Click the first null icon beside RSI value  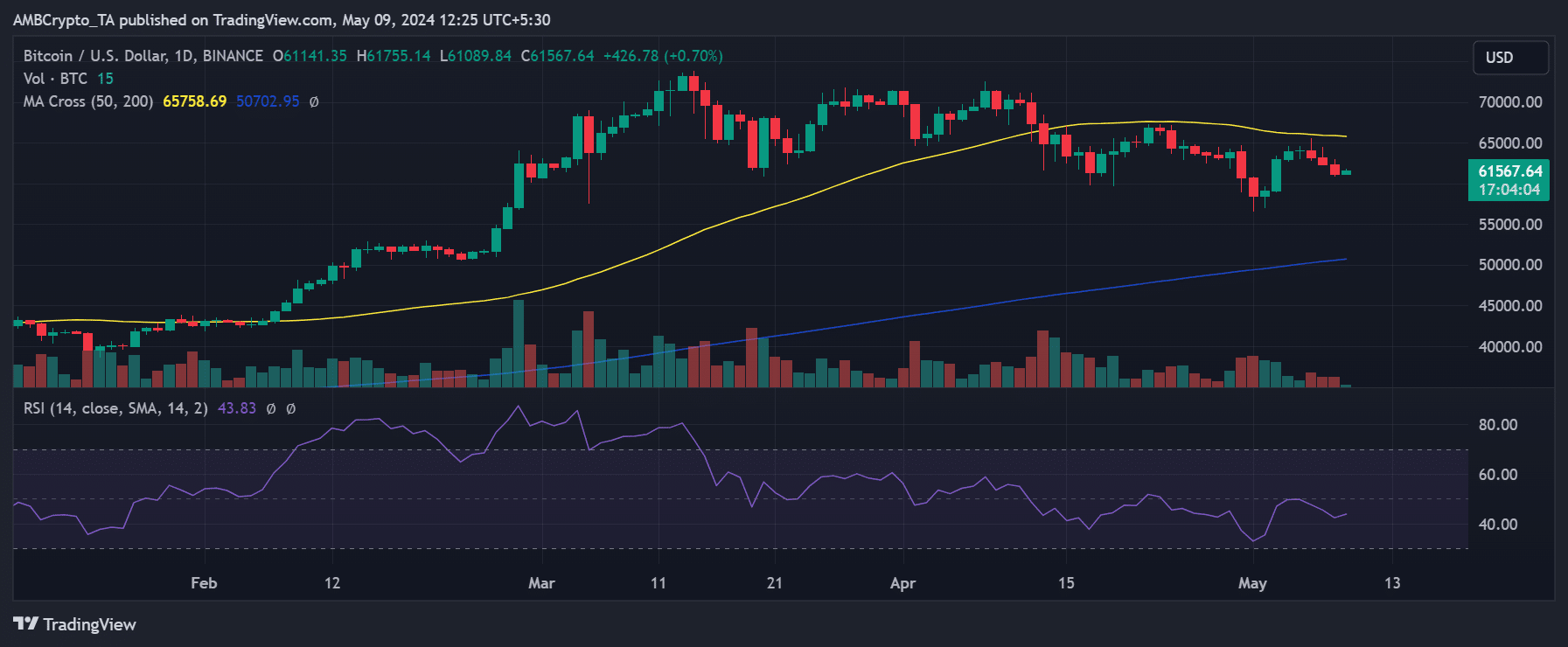tap(271, 408)
